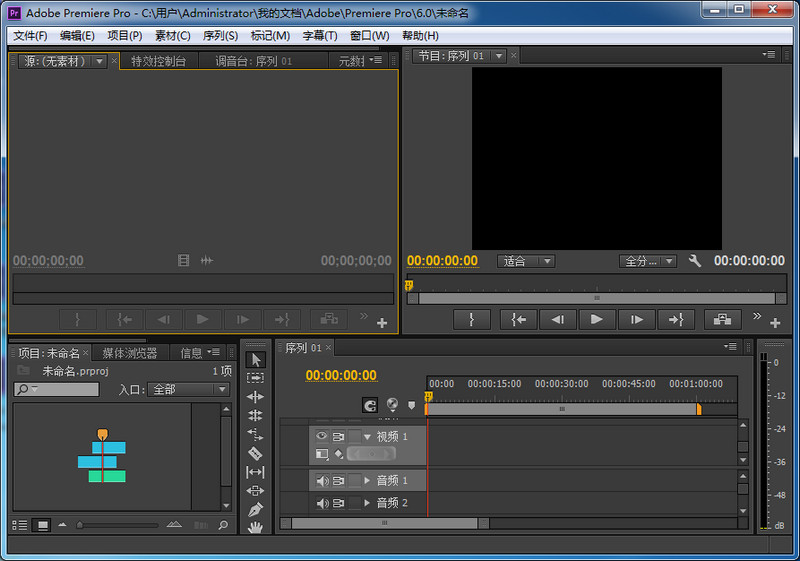The width and height of the screenshot is (800, 561).
Task: Click the program monitor zoom scroll bar
Action: coord(596,298)
